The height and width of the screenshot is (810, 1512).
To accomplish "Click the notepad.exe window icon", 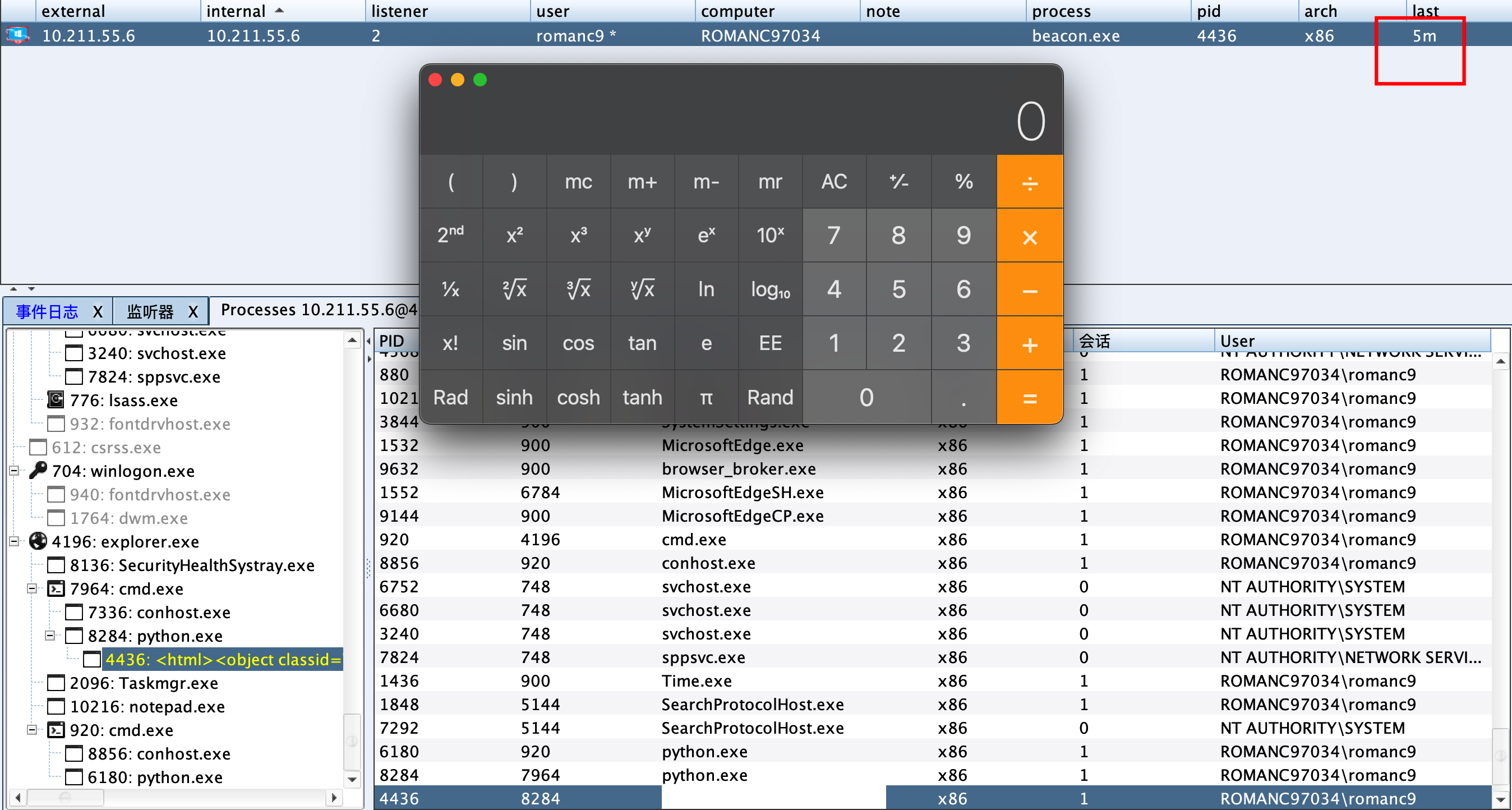I will coord(56,706).
